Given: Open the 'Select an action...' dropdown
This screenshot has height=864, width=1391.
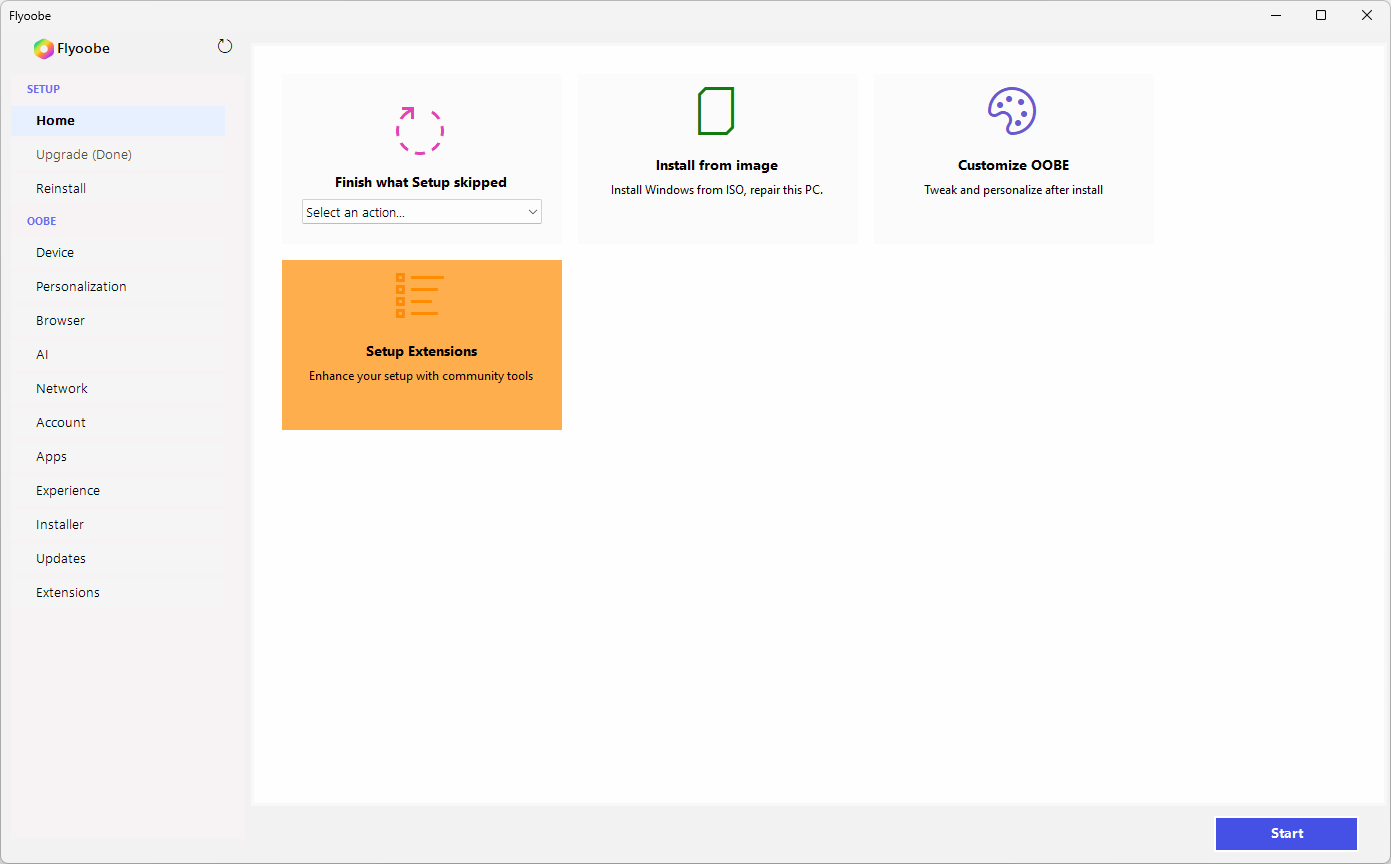Looking at the screenshot, I should (421, 212).
